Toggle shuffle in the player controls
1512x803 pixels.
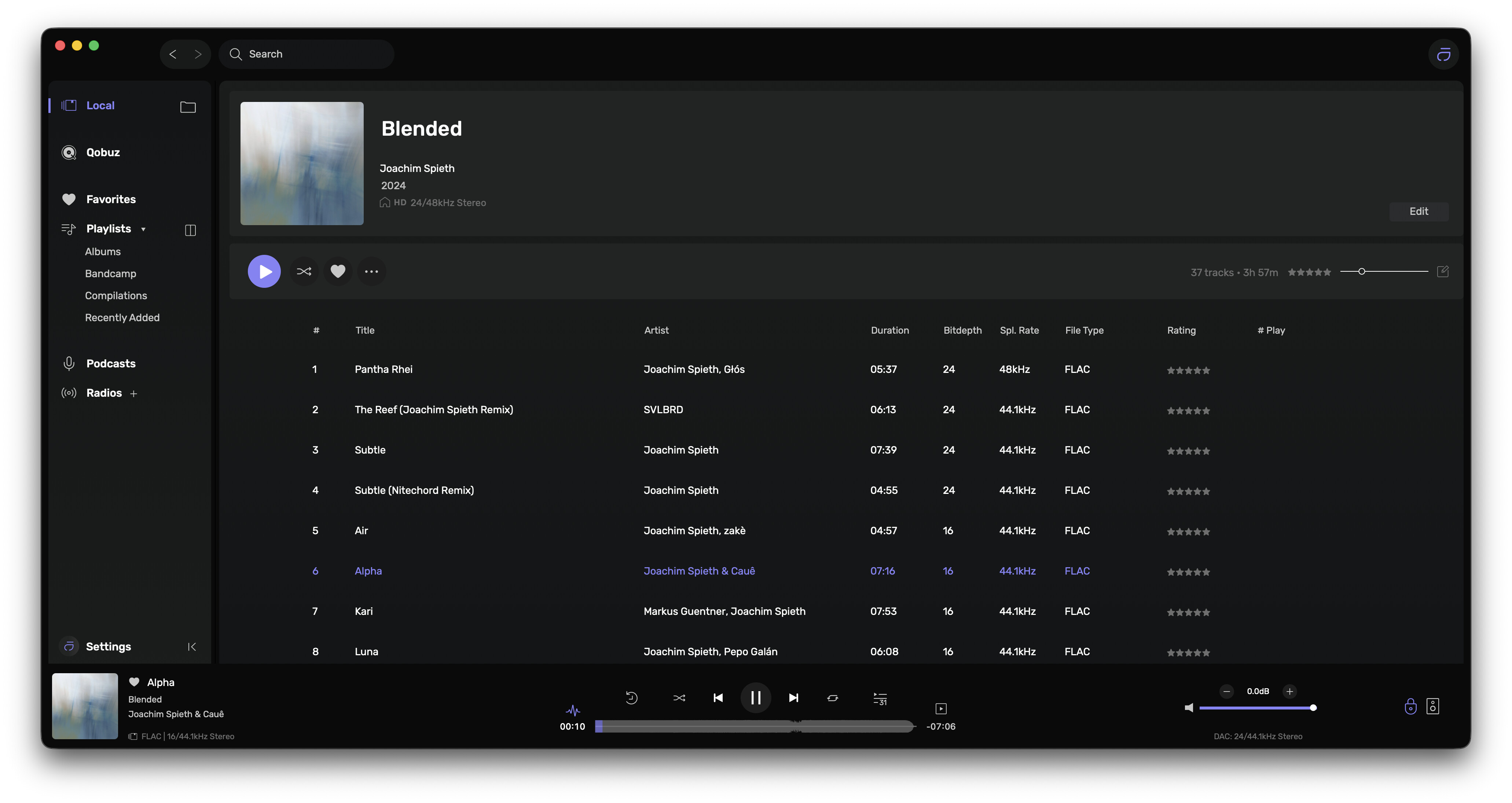679,698
